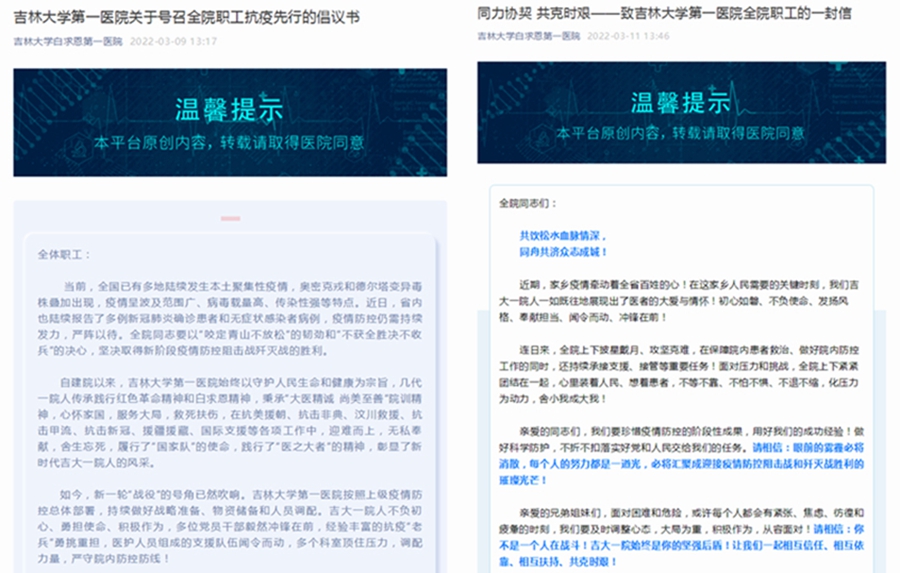Click the date 2022-03-09 13:17

click(171, 42)
